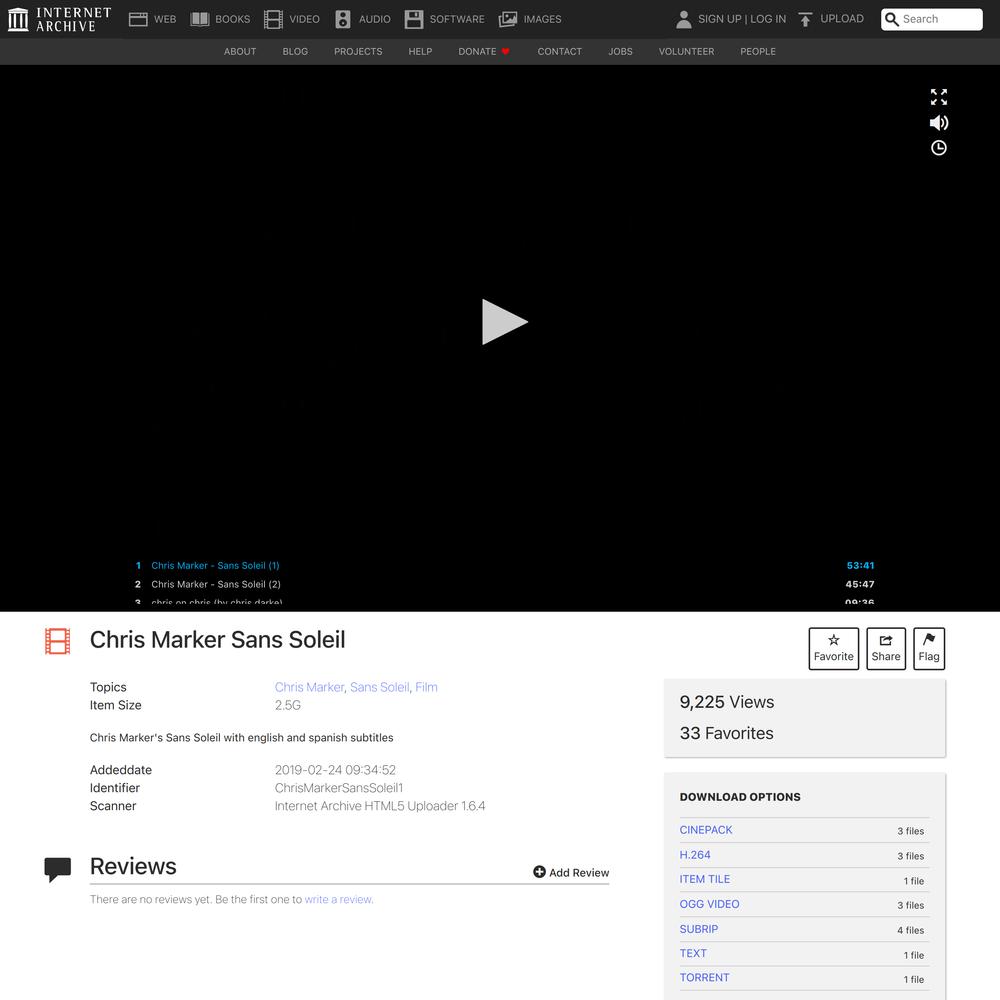
Task: Click the page title Chris Marker Sans Soleil
Action: (x=217, y=640)
